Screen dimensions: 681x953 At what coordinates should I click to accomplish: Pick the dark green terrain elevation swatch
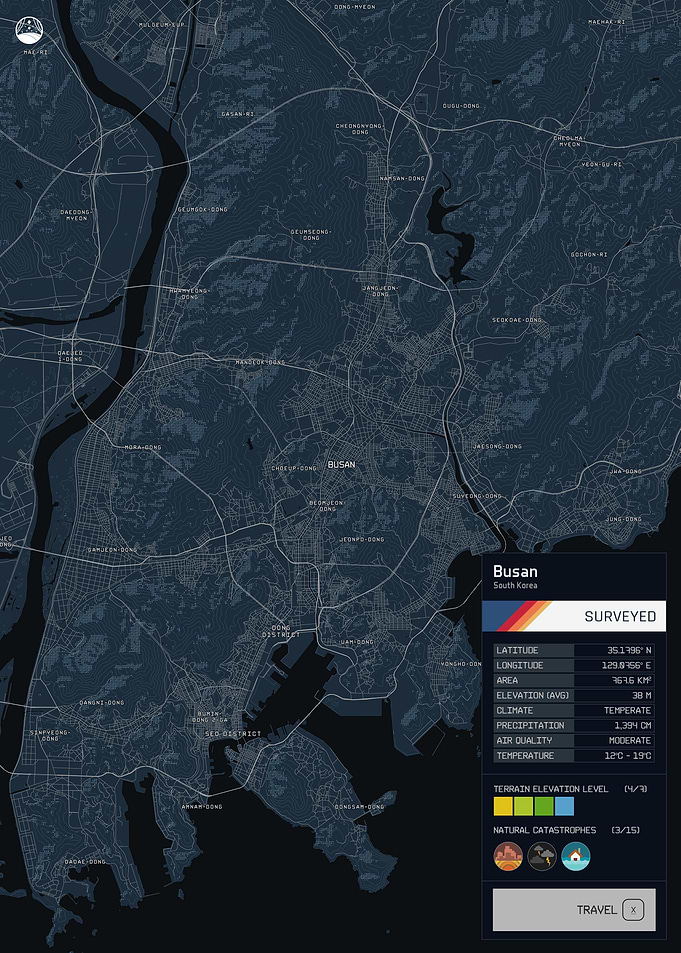[x=544, y=807]
